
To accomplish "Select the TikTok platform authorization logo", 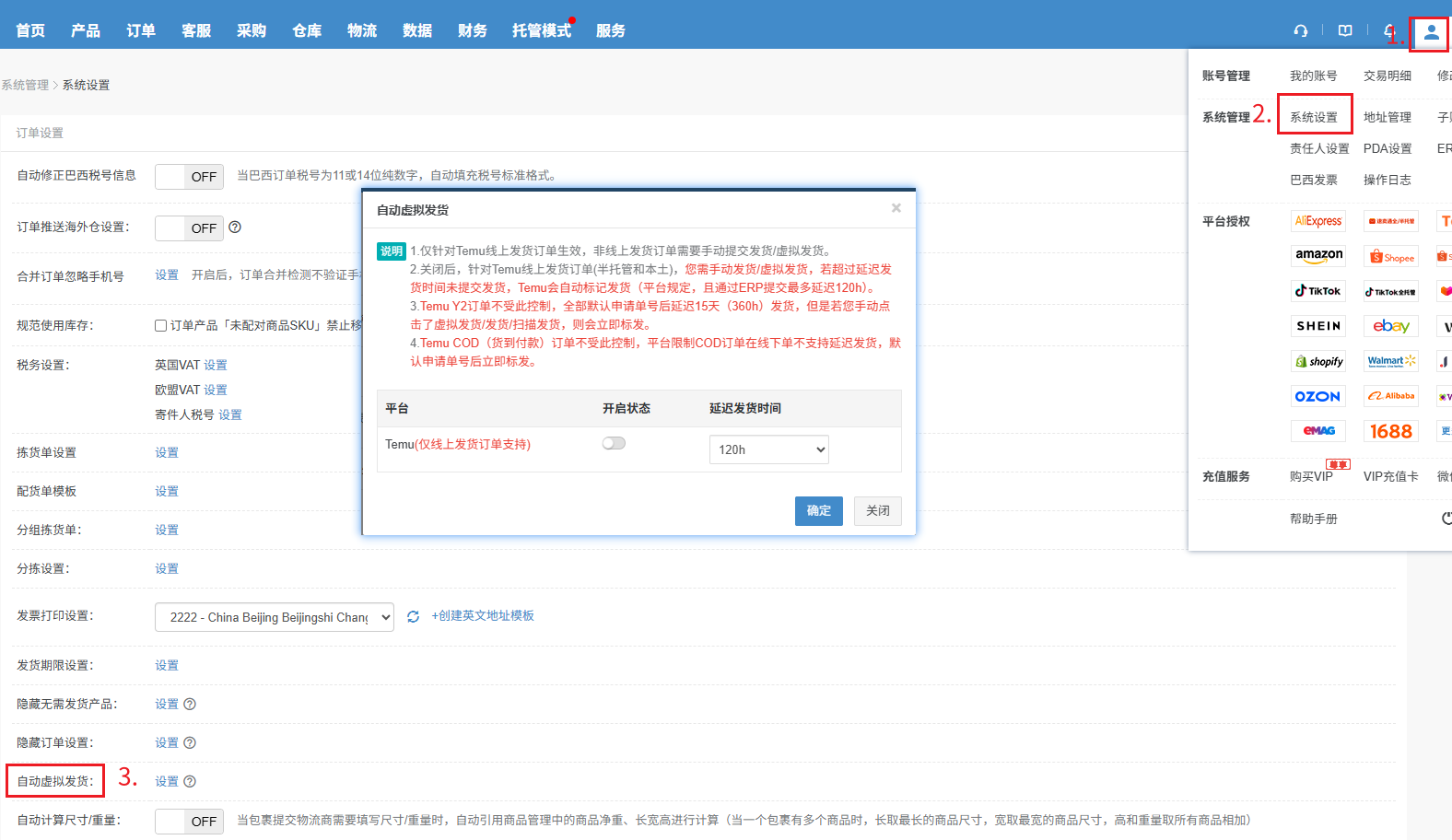I will pyautogui.click(x=1318, y=291).
